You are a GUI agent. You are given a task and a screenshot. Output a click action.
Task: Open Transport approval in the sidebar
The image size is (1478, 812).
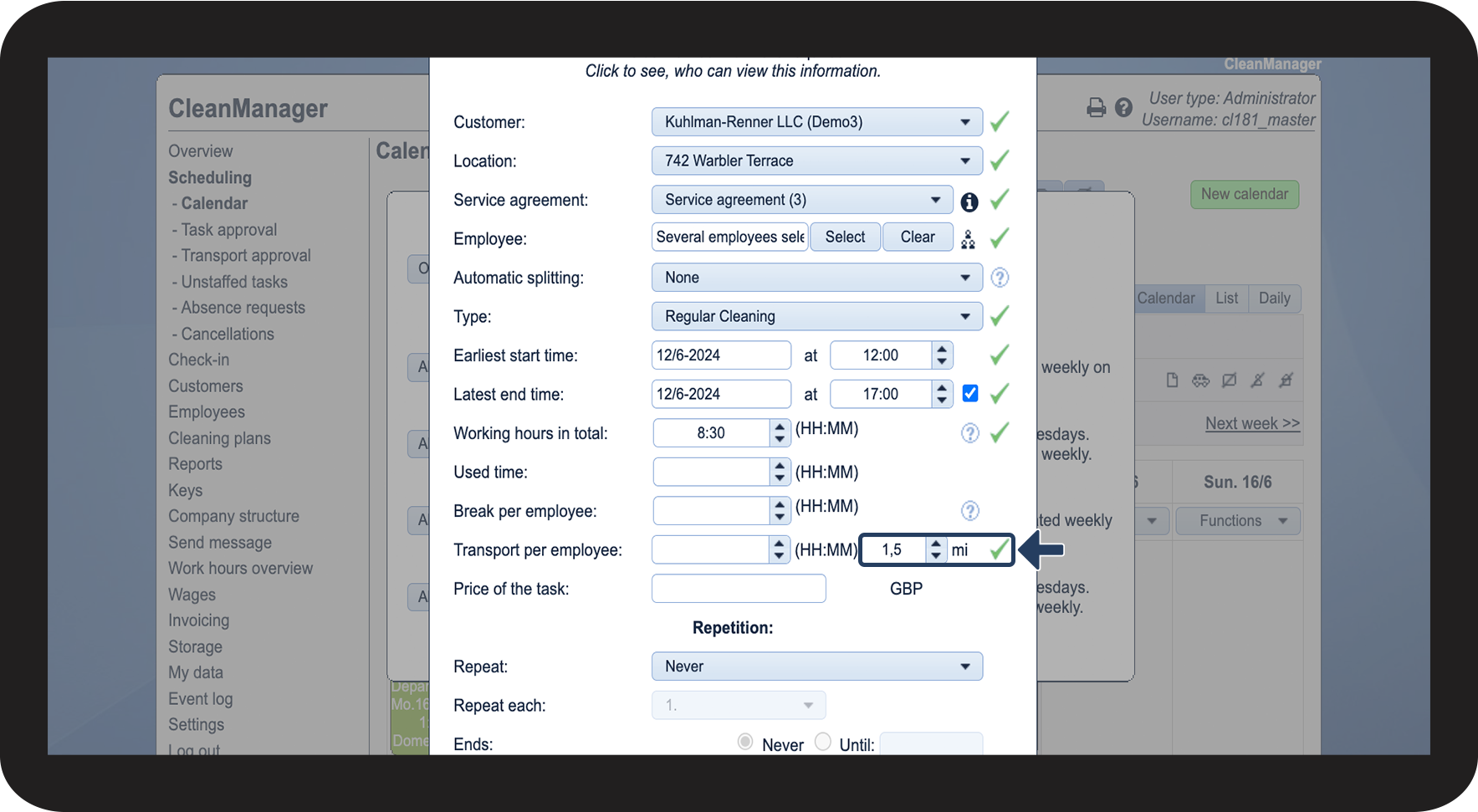pyautogui.click(x=246, y=256)
